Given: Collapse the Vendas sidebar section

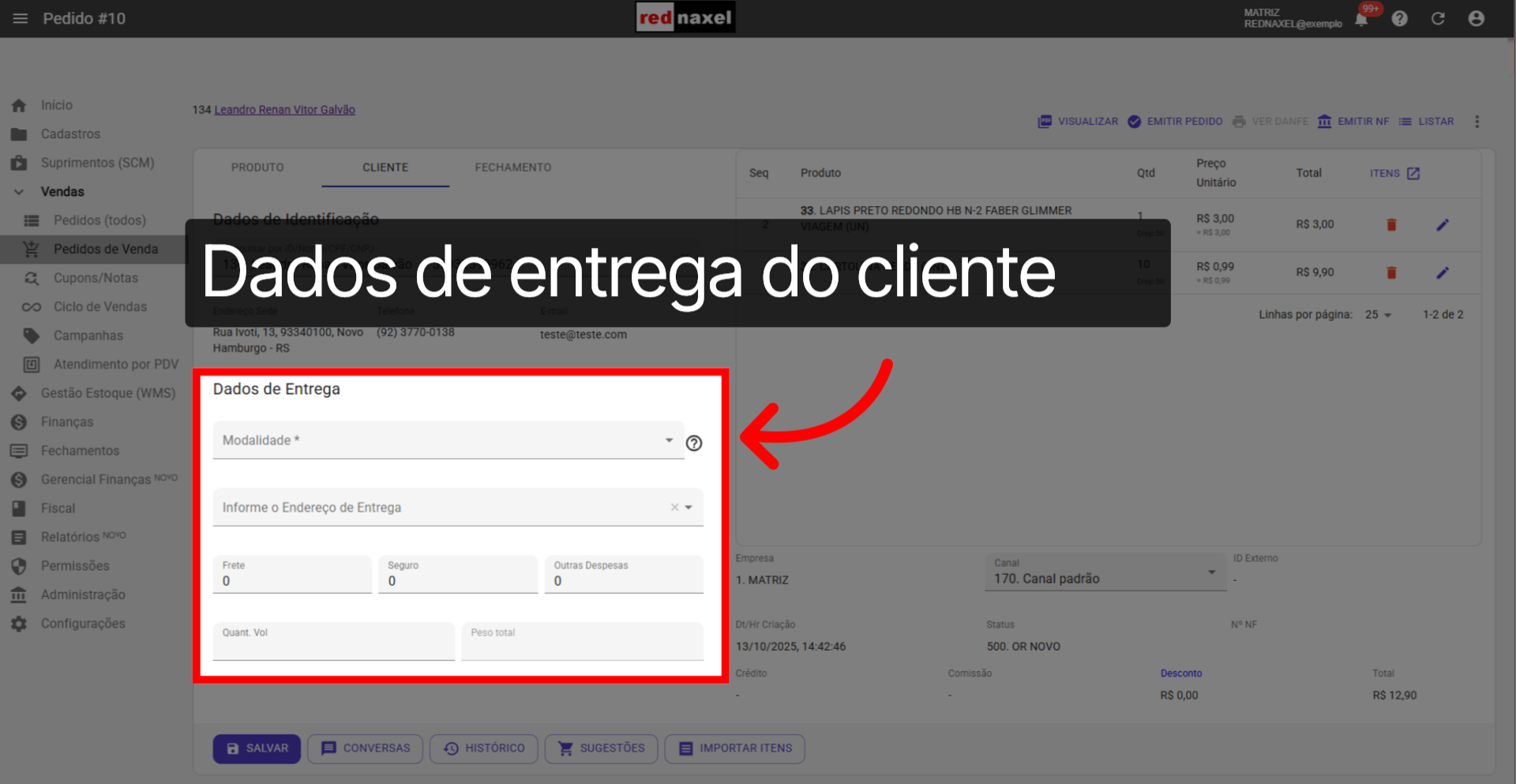Looking at the screenshot, I should pyautogui.click(x=19, y=191).
